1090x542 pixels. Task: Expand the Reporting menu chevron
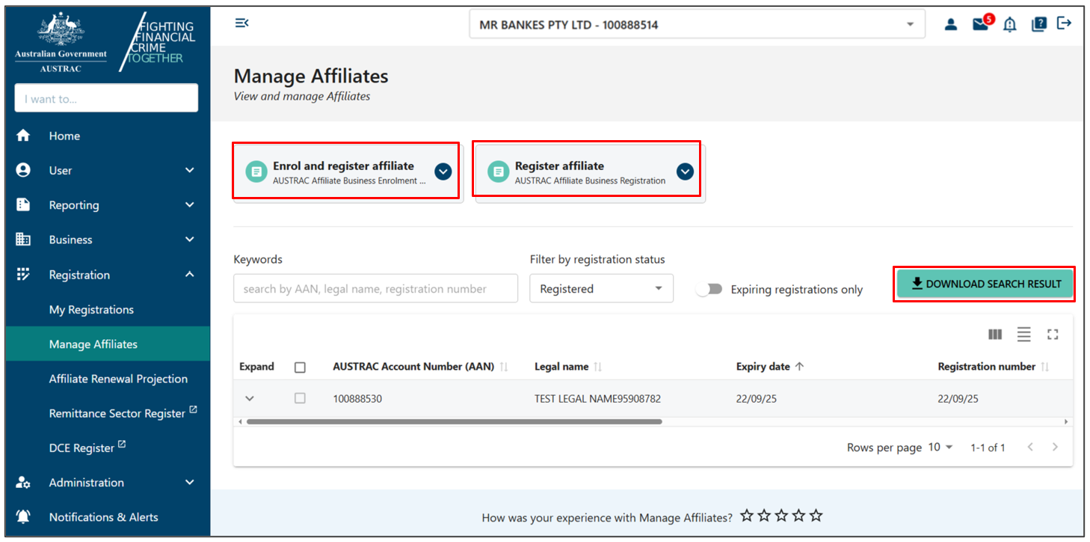click(190, 205)
